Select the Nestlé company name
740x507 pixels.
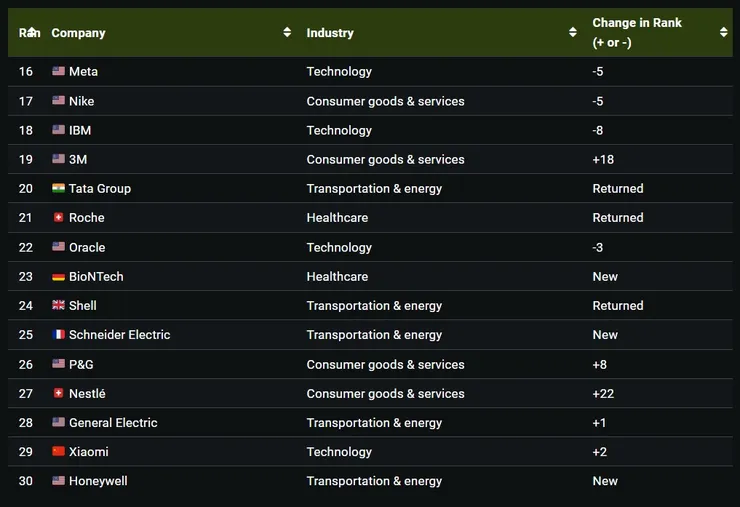click(x=87, y=394)
